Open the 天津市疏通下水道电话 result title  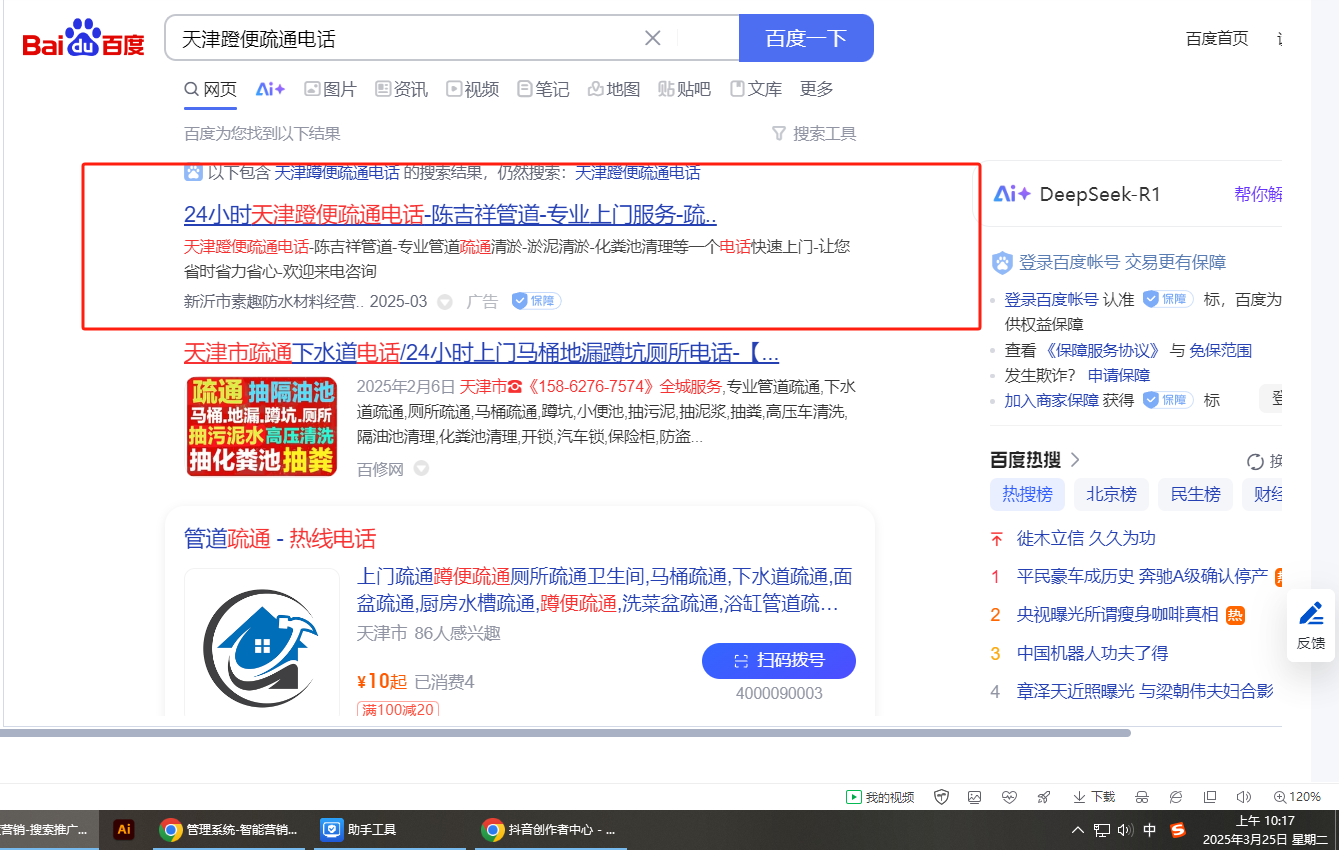coord(481,353)
